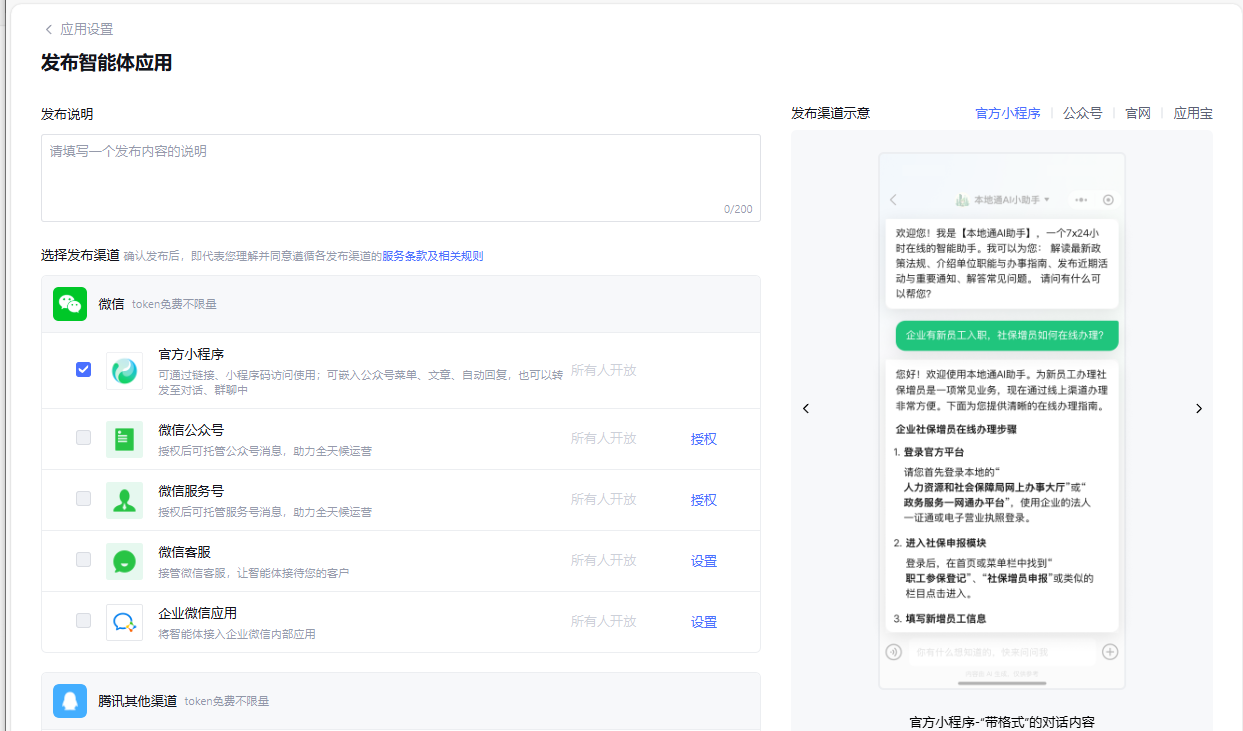The image size is (1243, 731).
Task: Click 设置 for 微信客服
Action: pos(704,561)
